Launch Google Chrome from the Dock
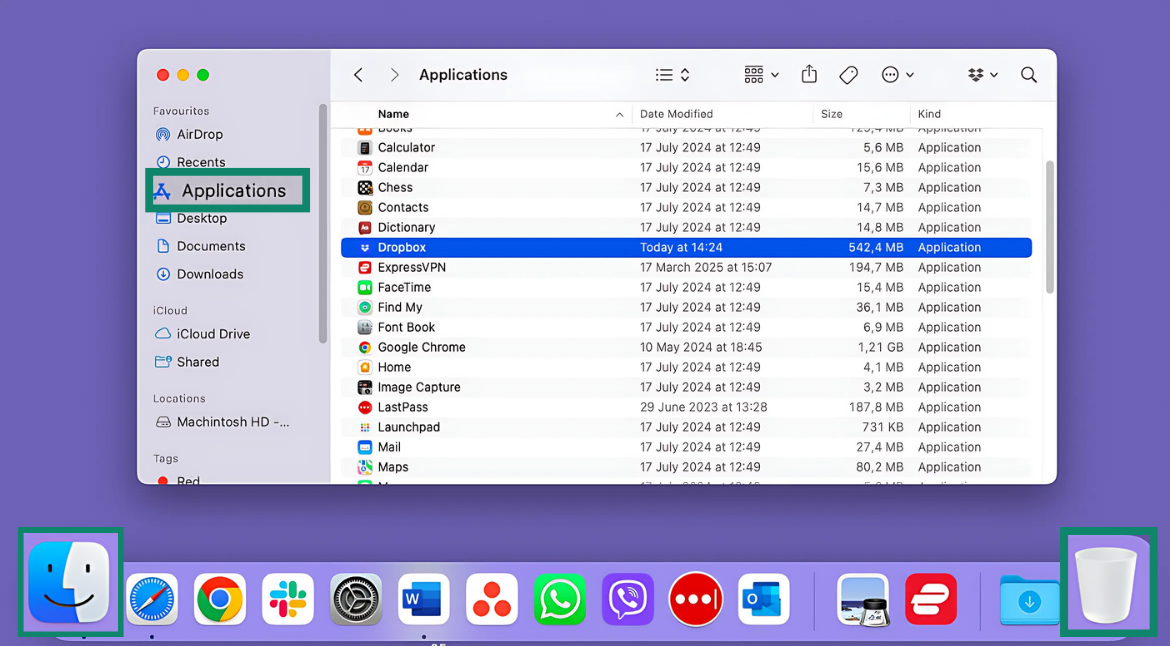The width and height of the screenshot is (1170, 647). click(219, 600)
